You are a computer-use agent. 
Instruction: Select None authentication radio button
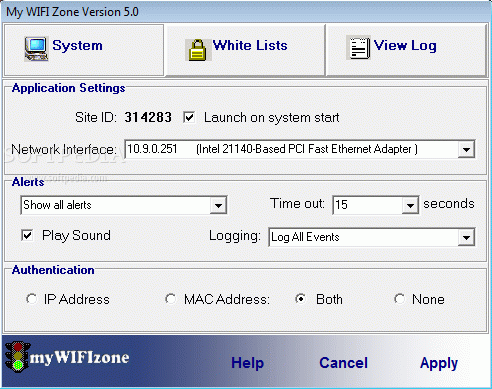[399, 299]
